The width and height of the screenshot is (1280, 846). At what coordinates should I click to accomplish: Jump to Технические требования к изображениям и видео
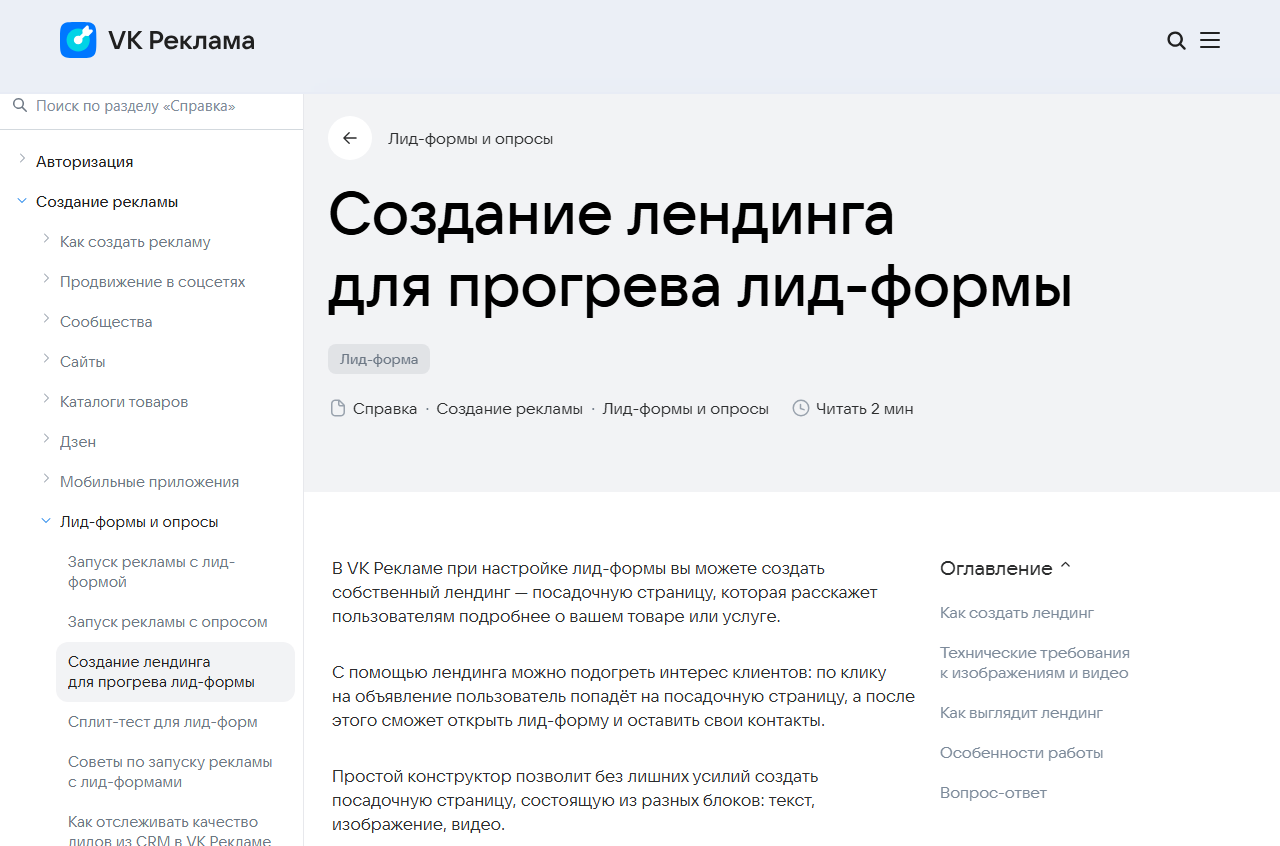click(1035, 663)
